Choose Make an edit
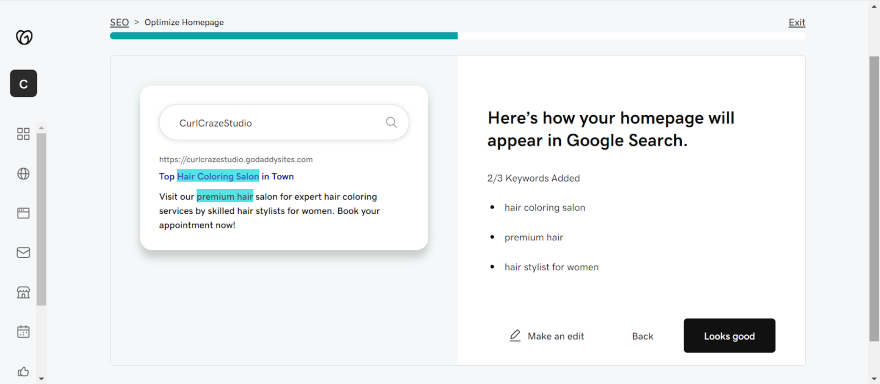The width and height of the screenshot is (880, 384). 547,336
